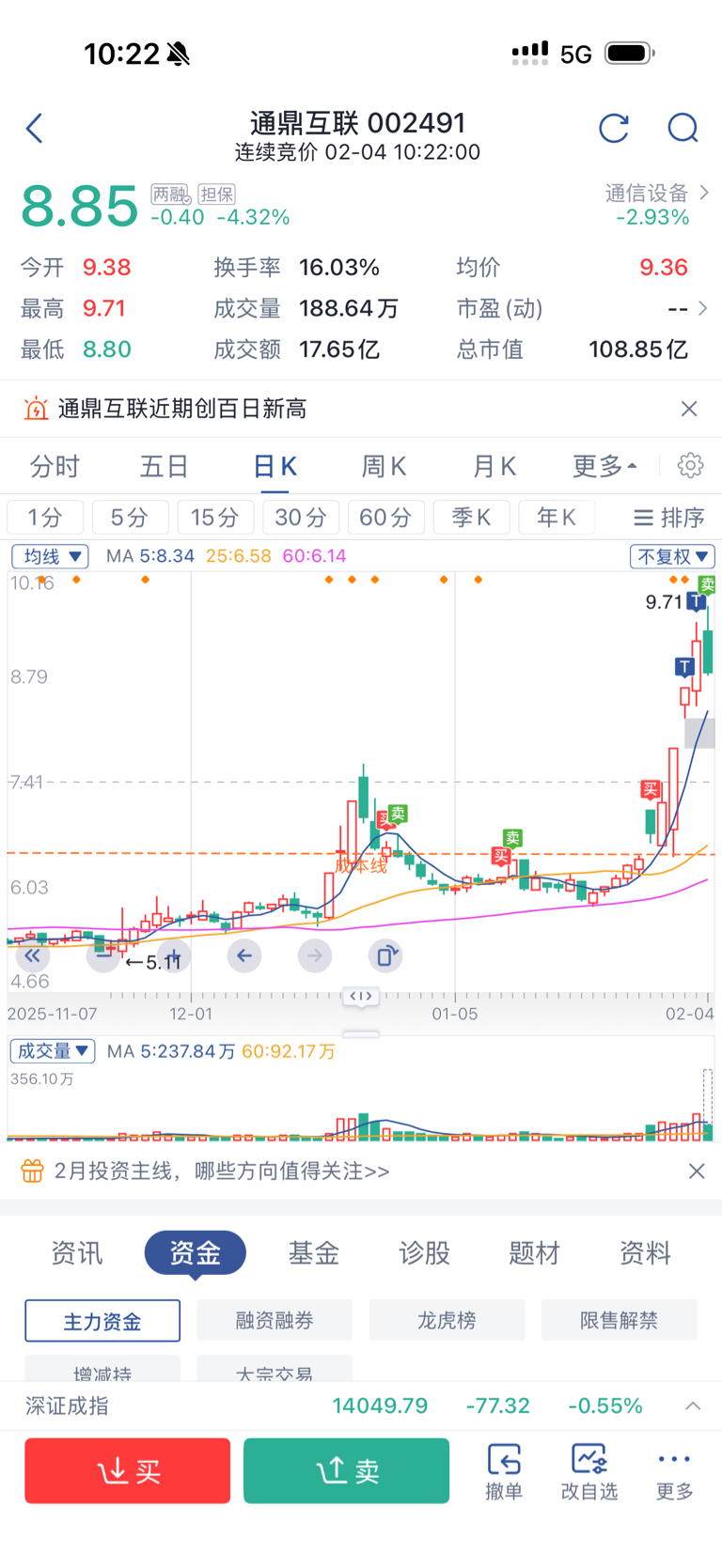Viewport: 722px width, 1568px height.
Task: Switch to 五日 chart tab
Action: (x=165, y=466)
